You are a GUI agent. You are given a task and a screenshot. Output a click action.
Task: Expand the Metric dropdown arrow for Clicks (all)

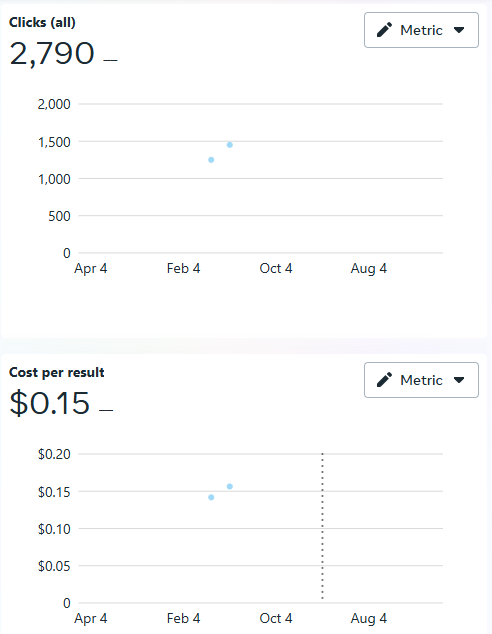(459, 30)
